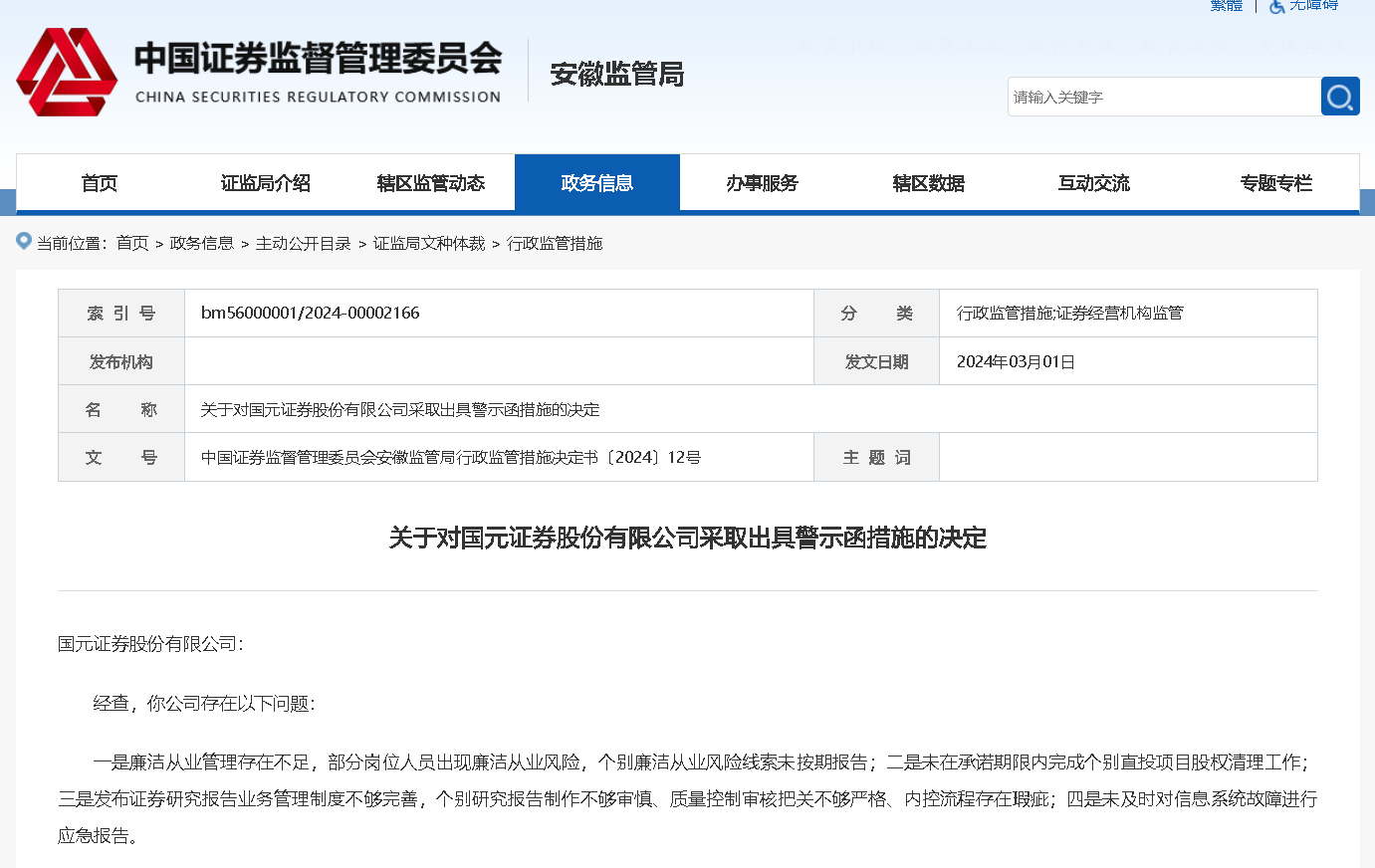The width and height of the screenshot is (1375, 868).
Task: Click the date 2024年03月01日
Action: pyautogui.click(x=1016, y=362)
